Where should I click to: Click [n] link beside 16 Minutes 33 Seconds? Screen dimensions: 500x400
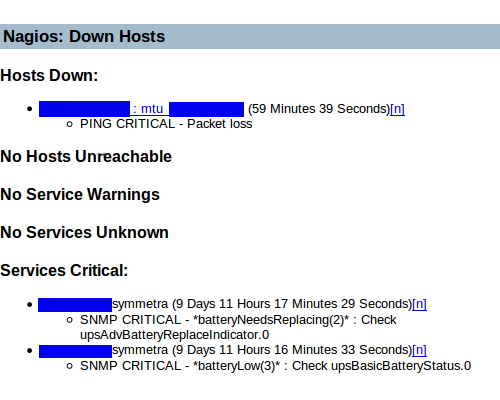click(419, 350)
